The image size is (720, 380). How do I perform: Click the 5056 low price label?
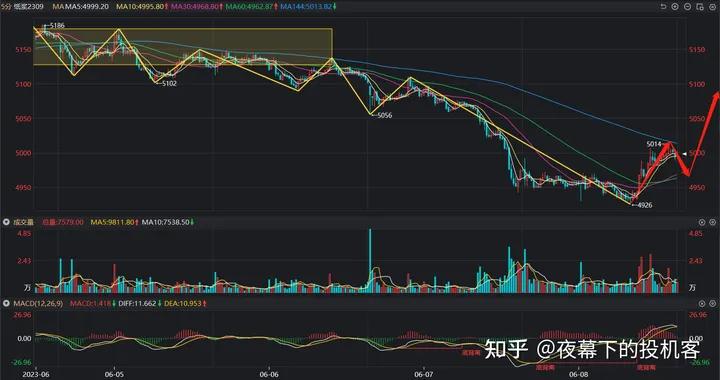(x=384, y=116)
